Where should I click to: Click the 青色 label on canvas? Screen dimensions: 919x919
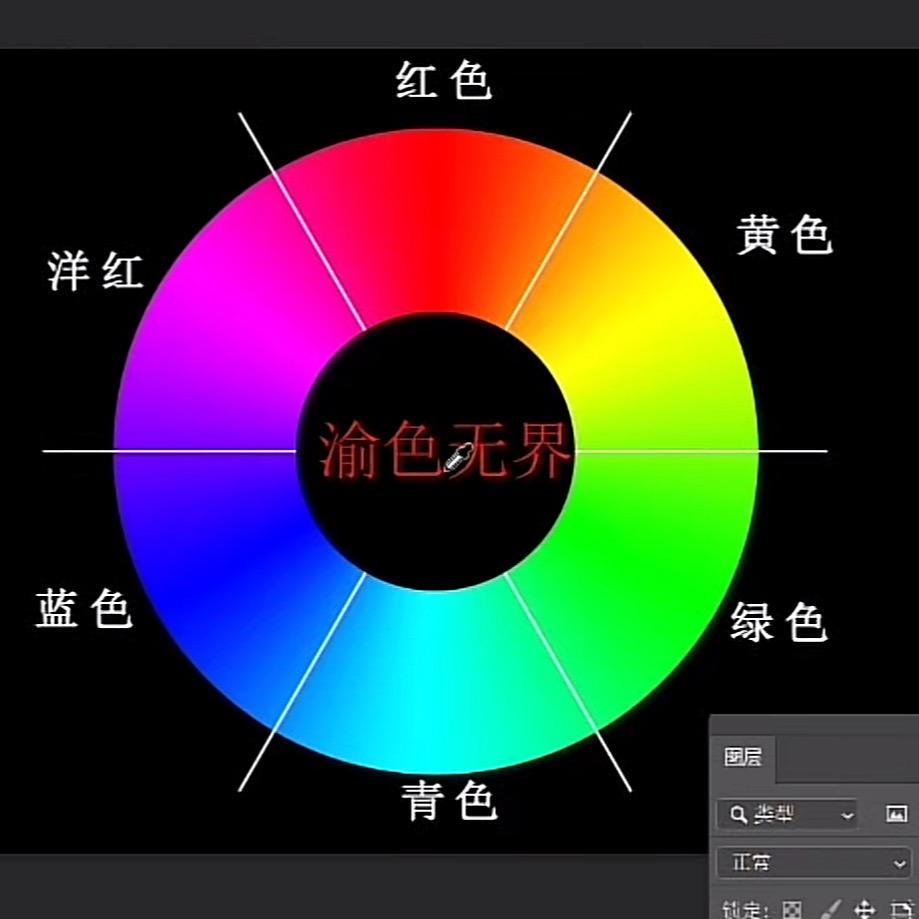(x=450, y=801)
